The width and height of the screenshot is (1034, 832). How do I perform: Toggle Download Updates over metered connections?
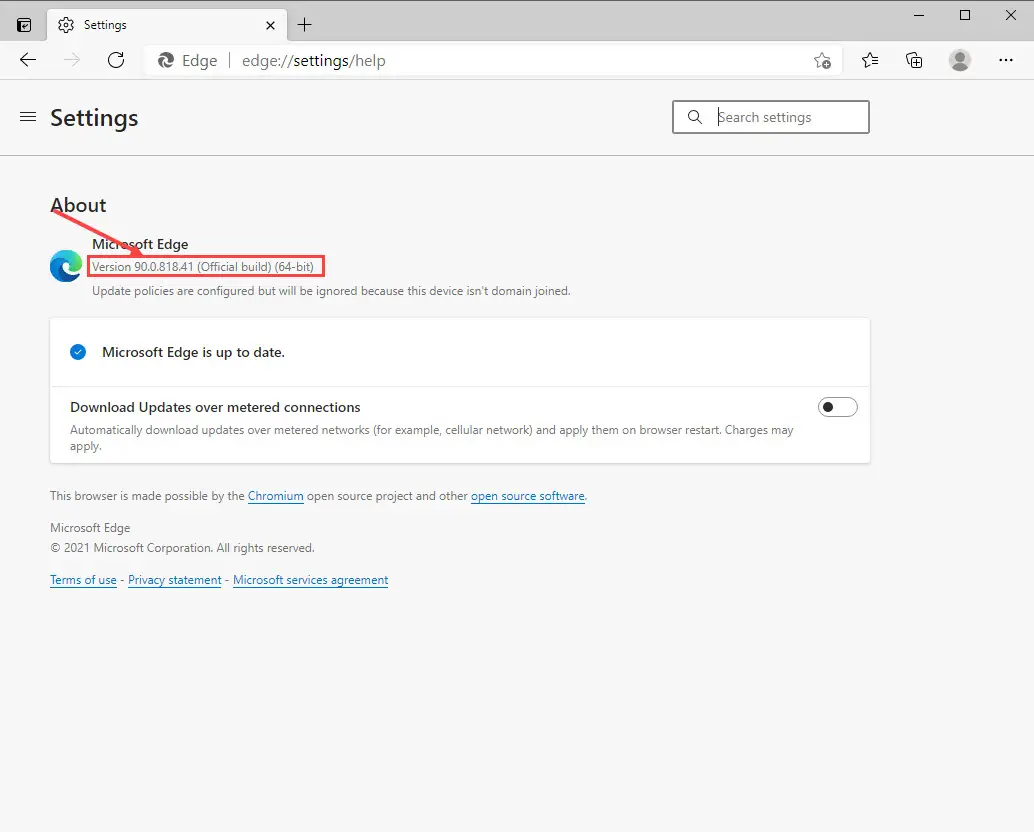pos(837,407)
